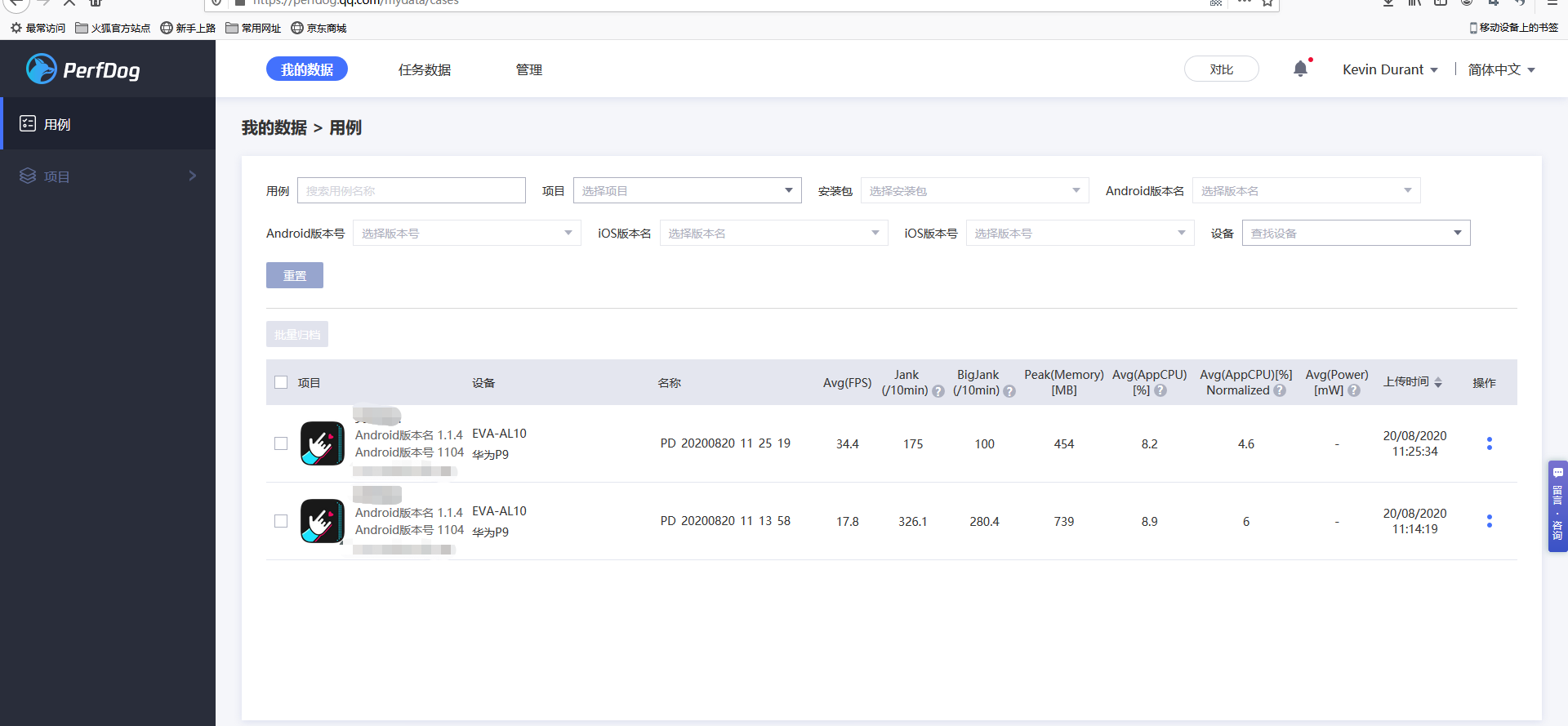Click the Avg(FPS) value 34.4
The image size is (1568, 726).
pyautogui.click(x=848, y=444)
